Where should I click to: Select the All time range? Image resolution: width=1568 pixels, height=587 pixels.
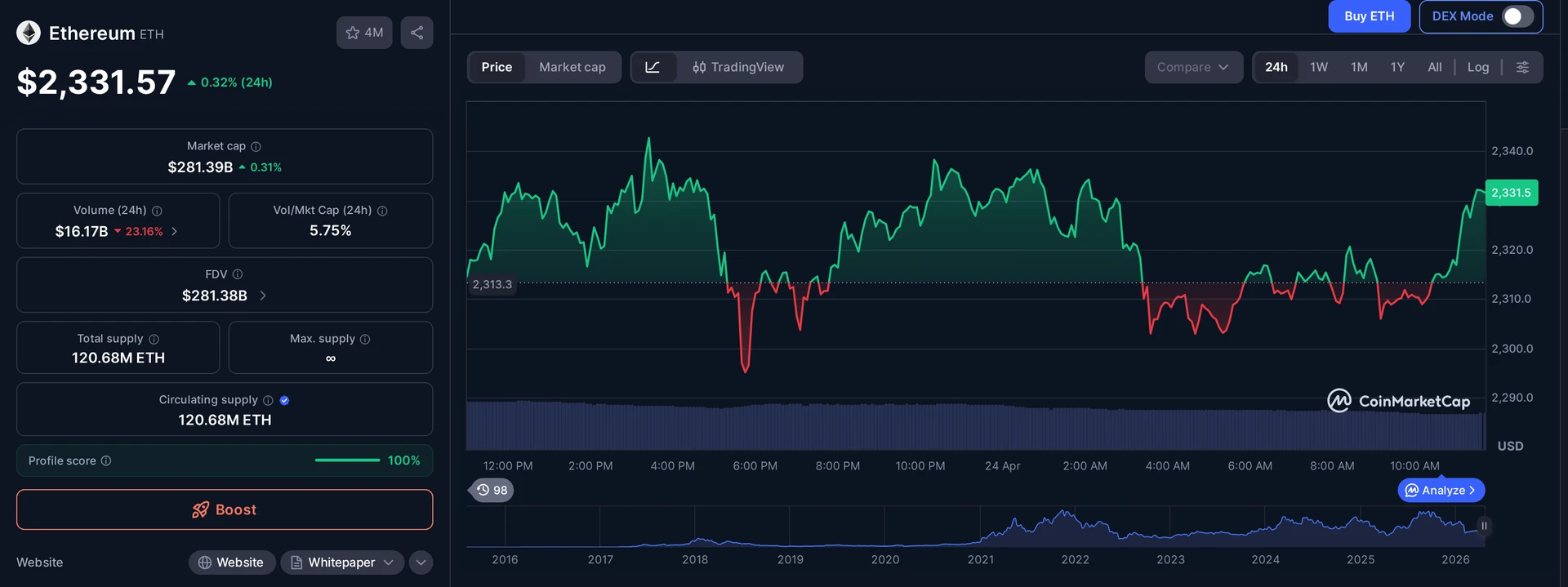1434,67
